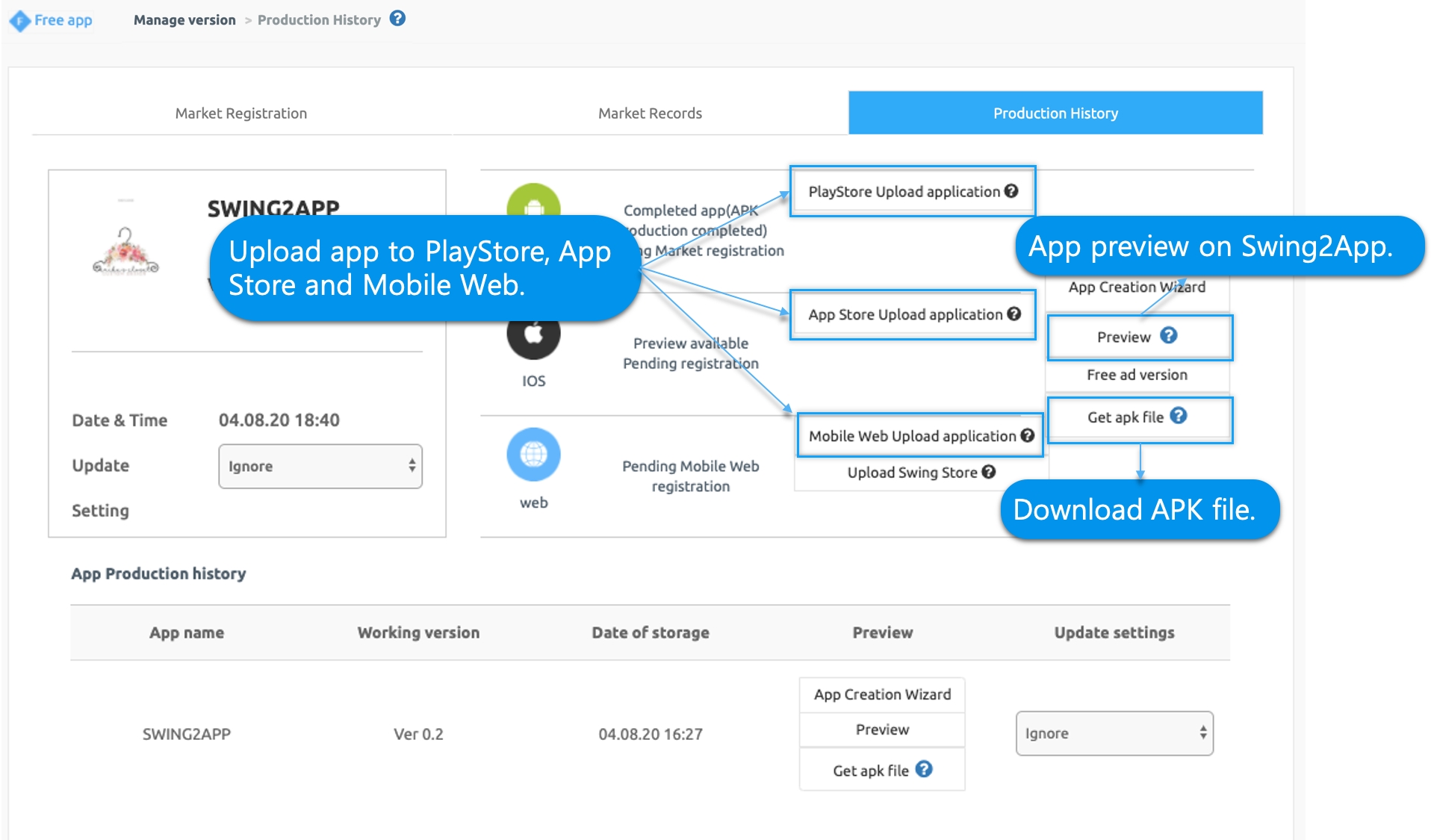Click the Update settings column header
Image resolution: width=1431 pixels, height=840 pixels.
(1114, 632)
